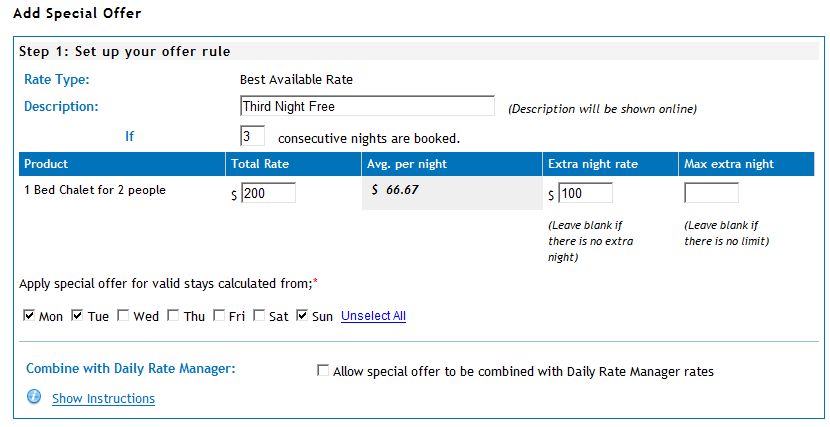This screenshot has height=427, width=830.
Task: Focus the consecutive nights number field
Action: 252,136
